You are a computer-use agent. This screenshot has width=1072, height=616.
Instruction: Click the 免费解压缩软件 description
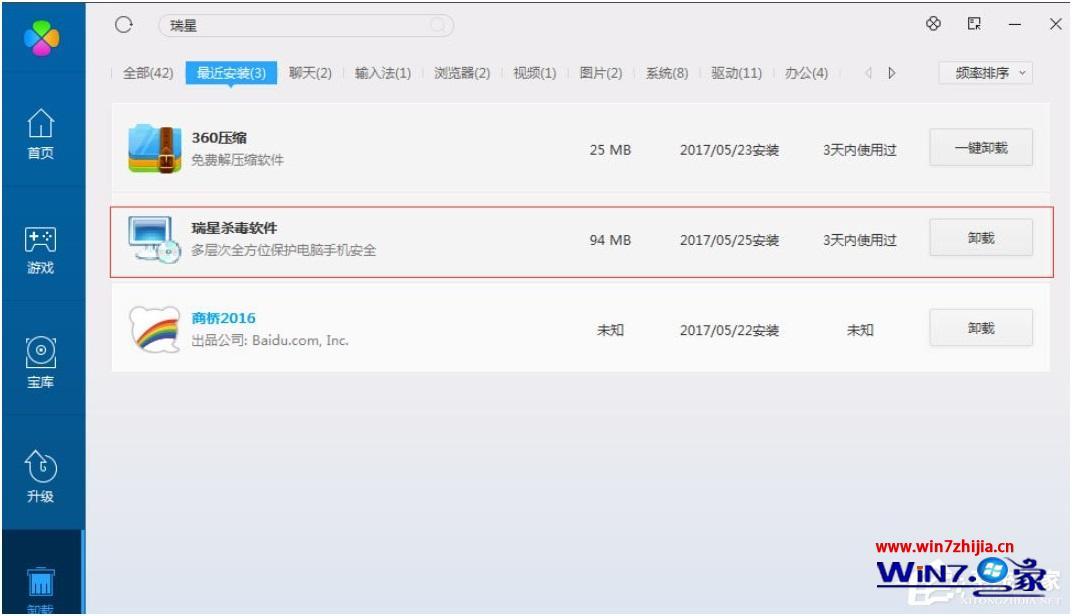point(237,160)
